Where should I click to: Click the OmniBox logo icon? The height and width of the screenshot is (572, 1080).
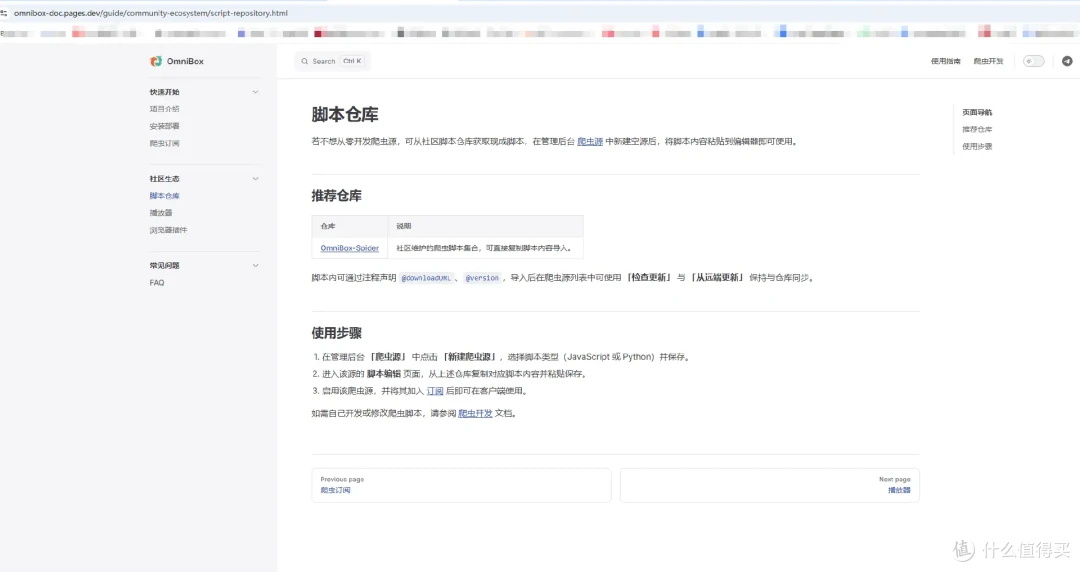[156, 61]
